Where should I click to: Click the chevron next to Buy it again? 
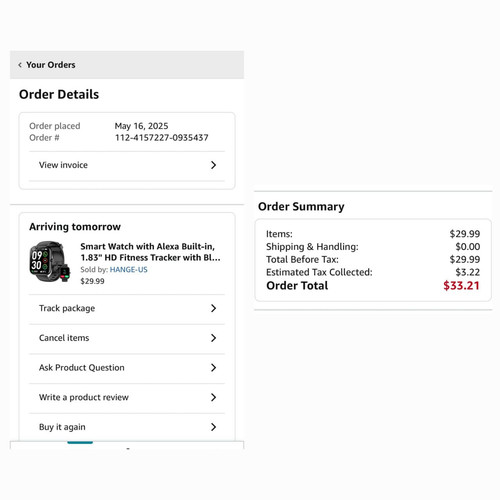[x=214, y=427]
